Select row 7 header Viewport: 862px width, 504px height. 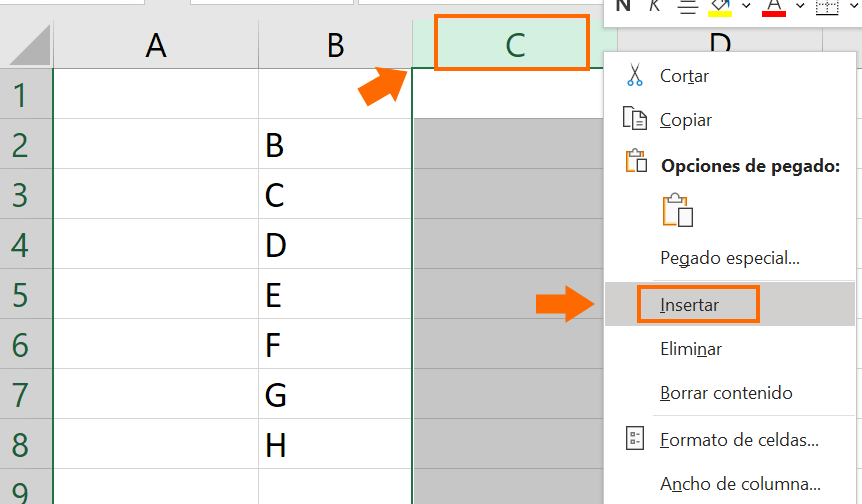coord(26,394)
